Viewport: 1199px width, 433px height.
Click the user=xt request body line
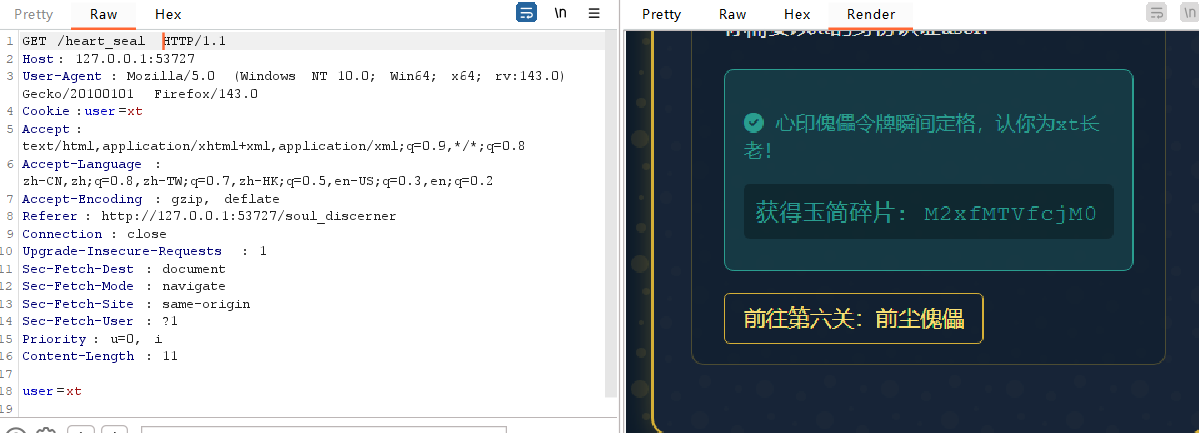pyautogui.click(x=52, y=391)
